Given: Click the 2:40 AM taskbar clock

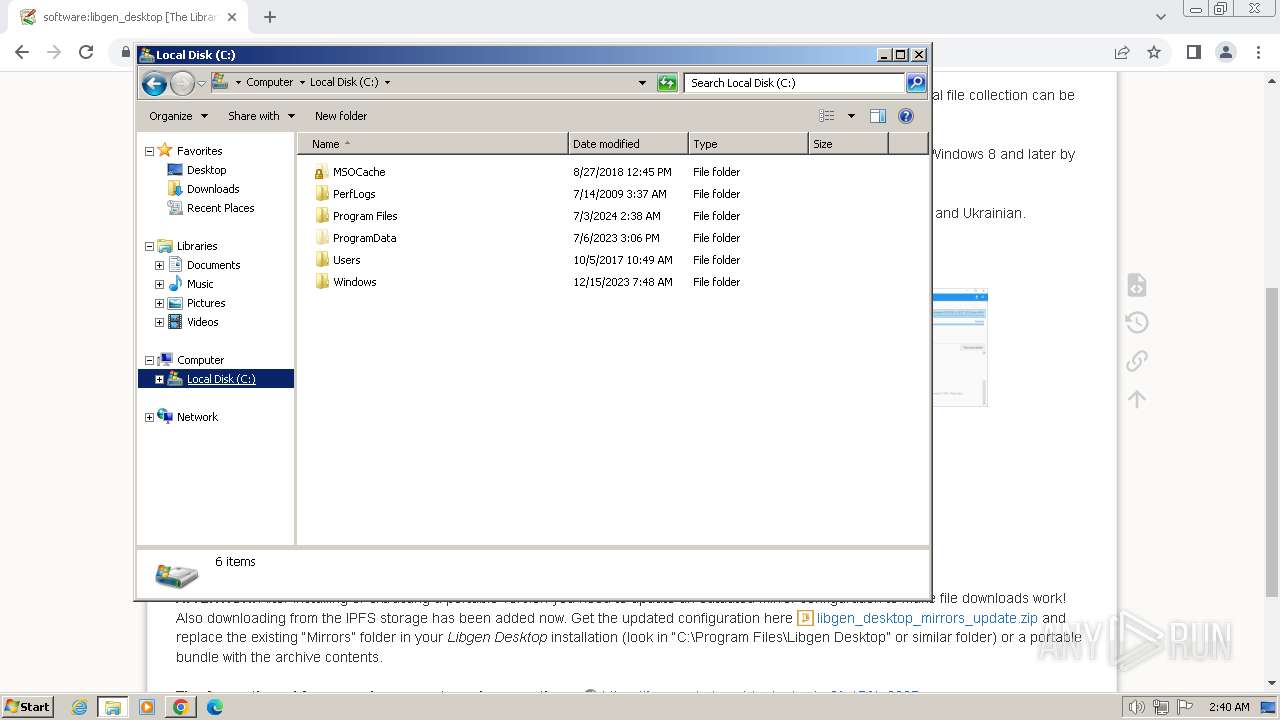Looking at the screenshot, I should tap(1229, 707).
